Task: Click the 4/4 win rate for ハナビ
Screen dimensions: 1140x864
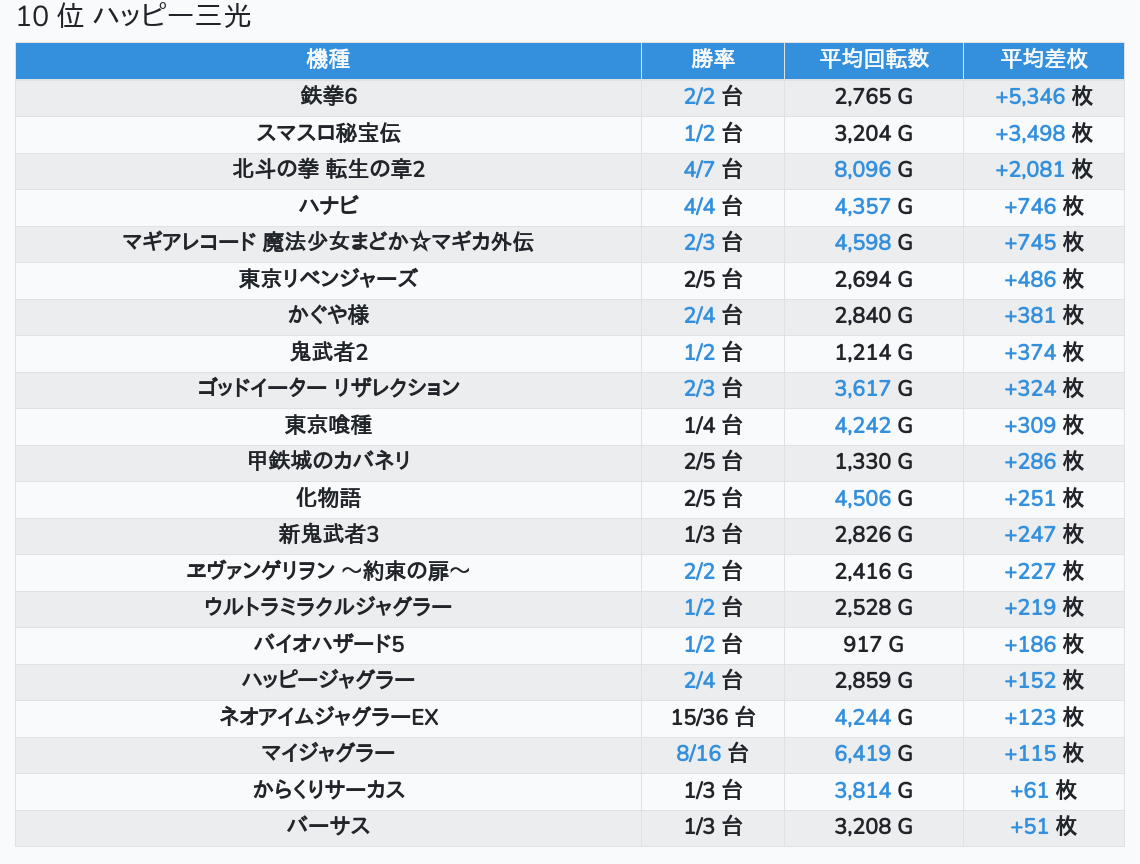Action: coord(700,206)
